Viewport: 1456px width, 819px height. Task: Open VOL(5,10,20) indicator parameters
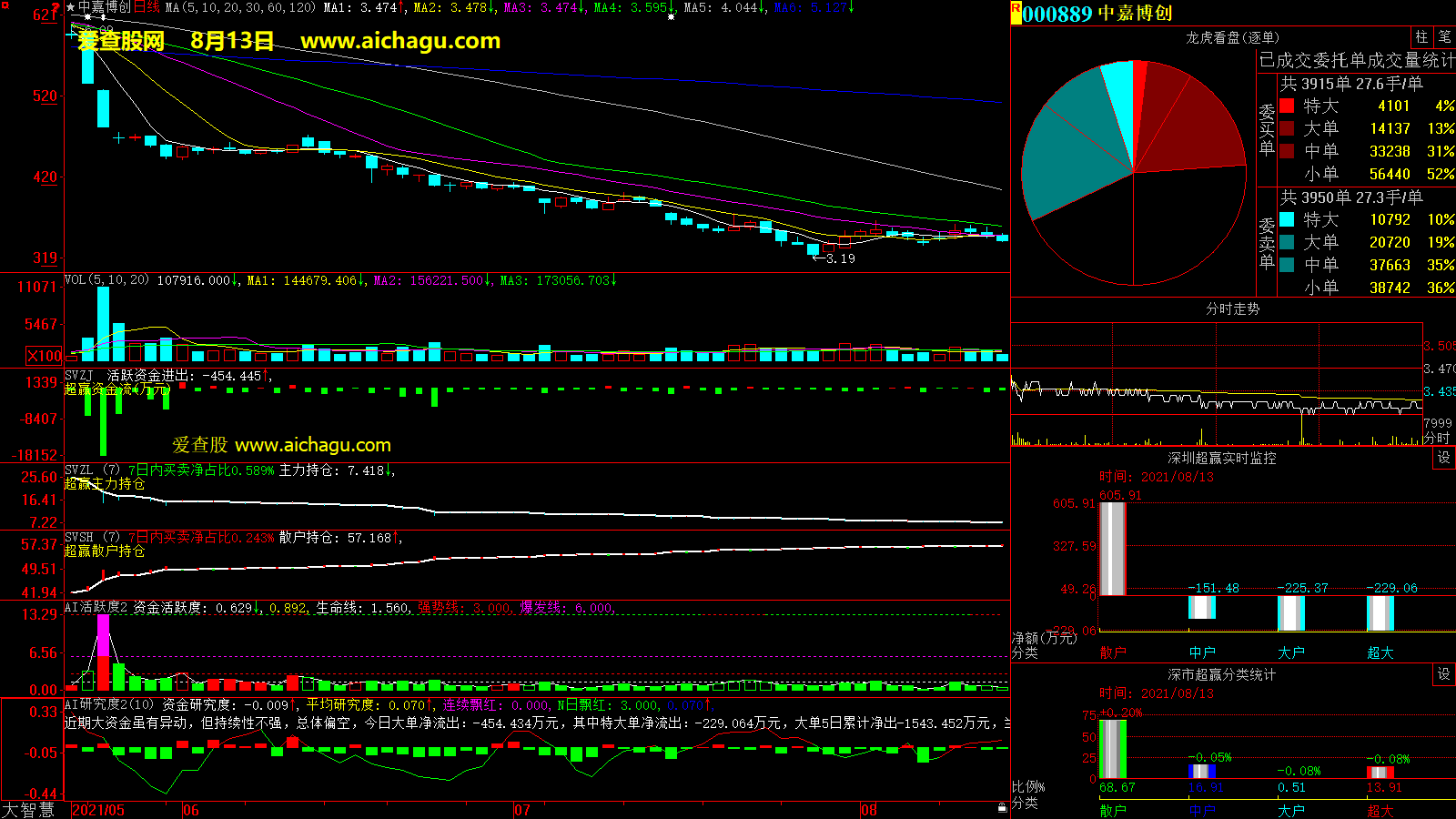[106, 280]
